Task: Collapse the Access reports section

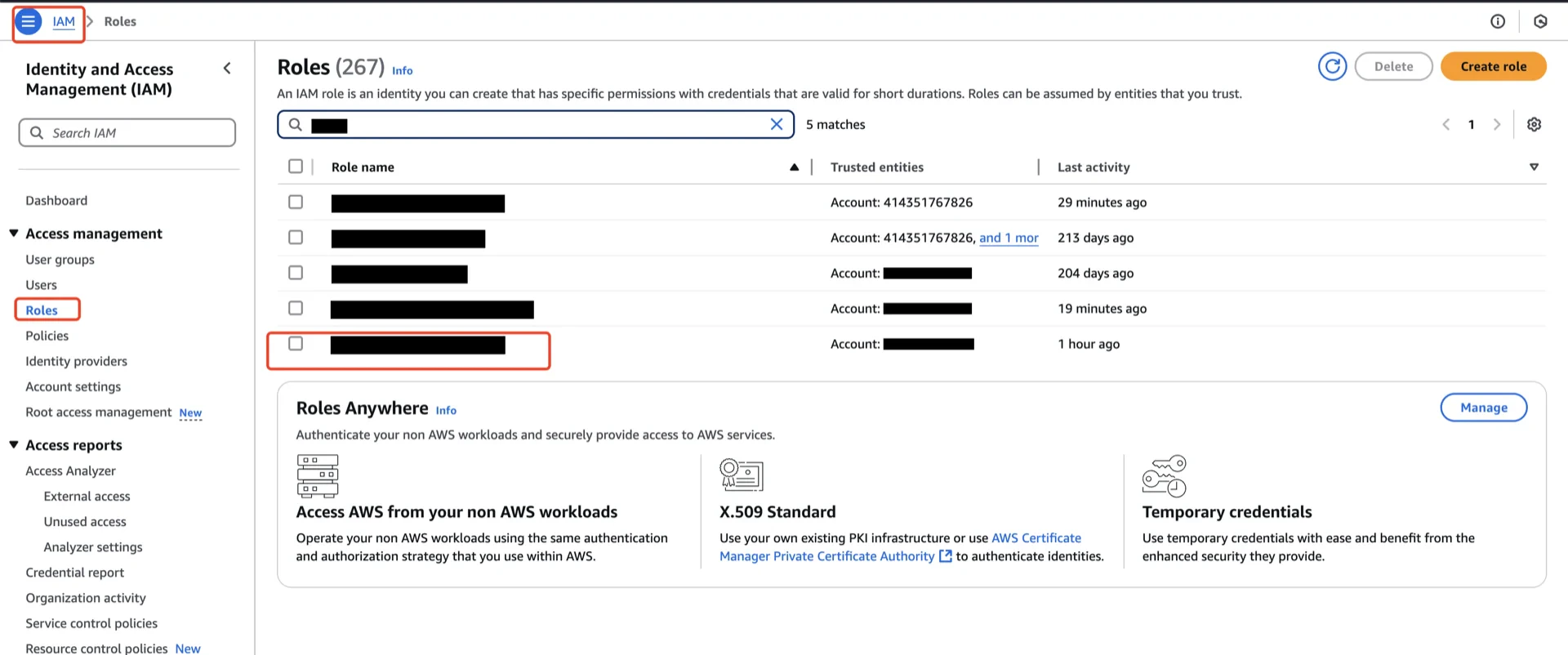Action: coord(14,445)
